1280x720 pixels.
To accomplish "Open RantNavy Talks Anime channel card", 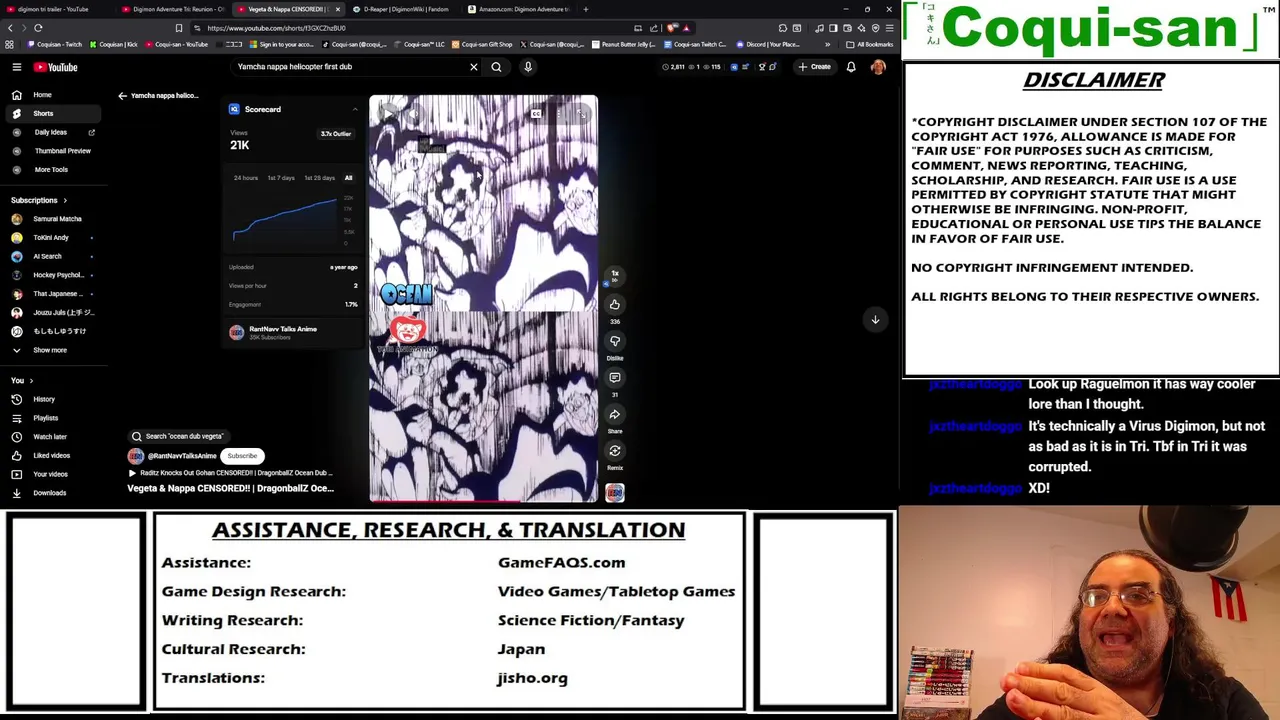I will pos(292,332).
